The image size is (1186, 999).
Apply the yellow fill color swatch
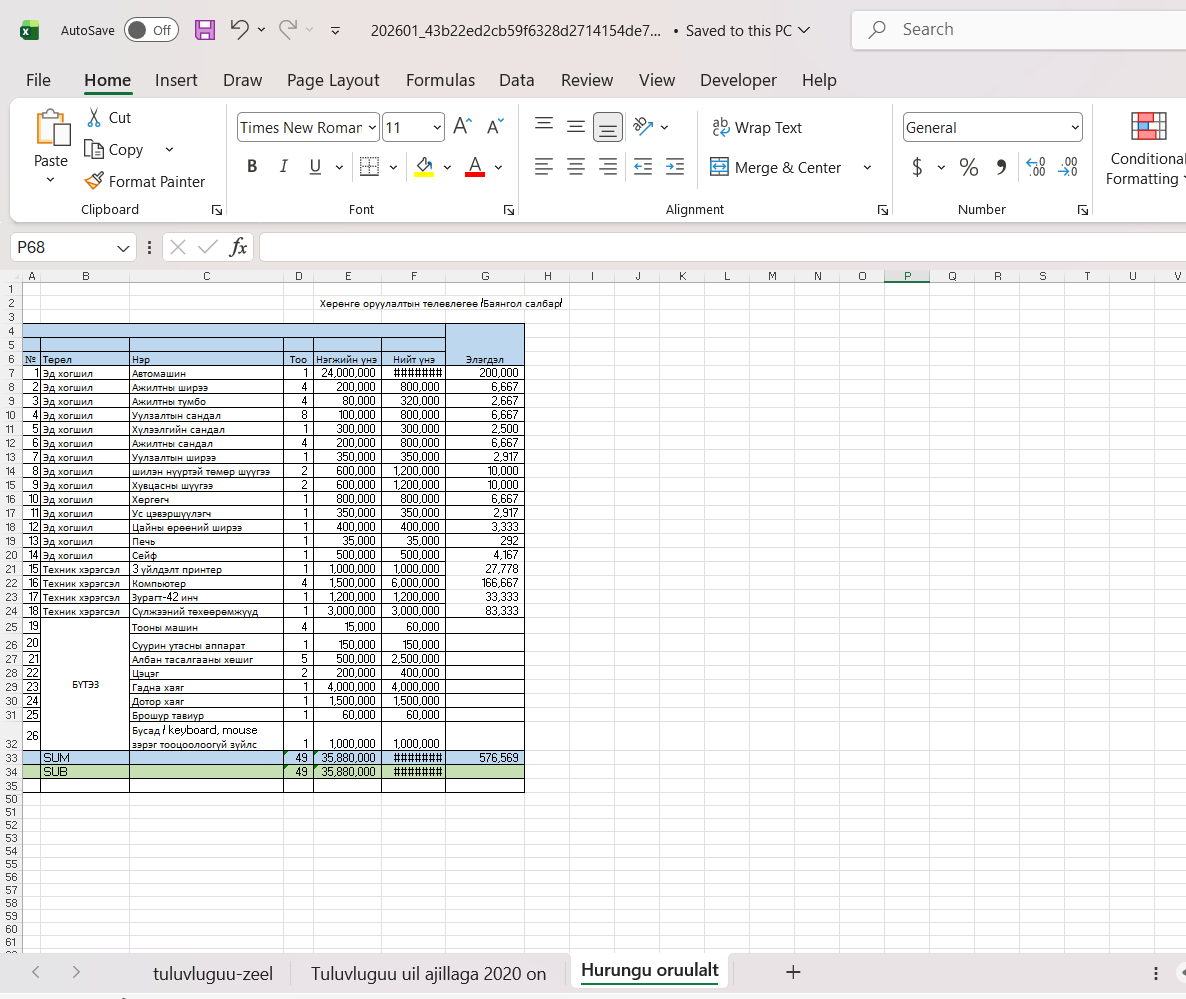(x=424, y=167)
